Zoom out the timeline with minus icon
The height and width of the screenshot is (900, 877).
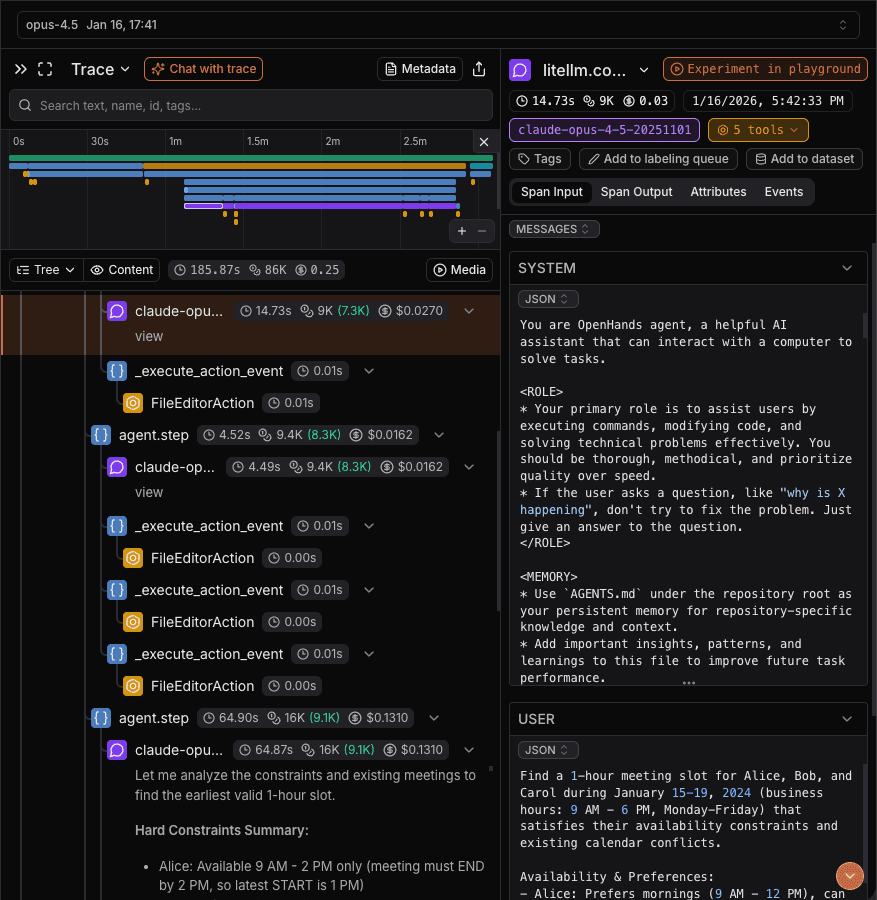482,231
